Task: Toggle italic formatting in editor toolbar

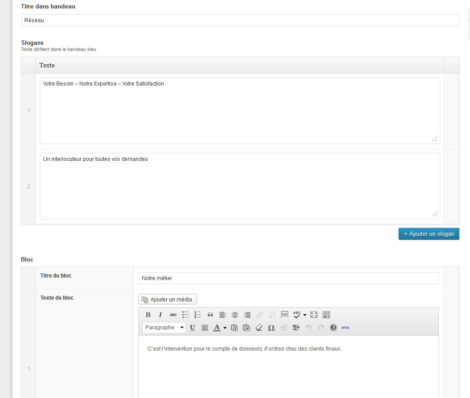Action: tap(160, 315)
